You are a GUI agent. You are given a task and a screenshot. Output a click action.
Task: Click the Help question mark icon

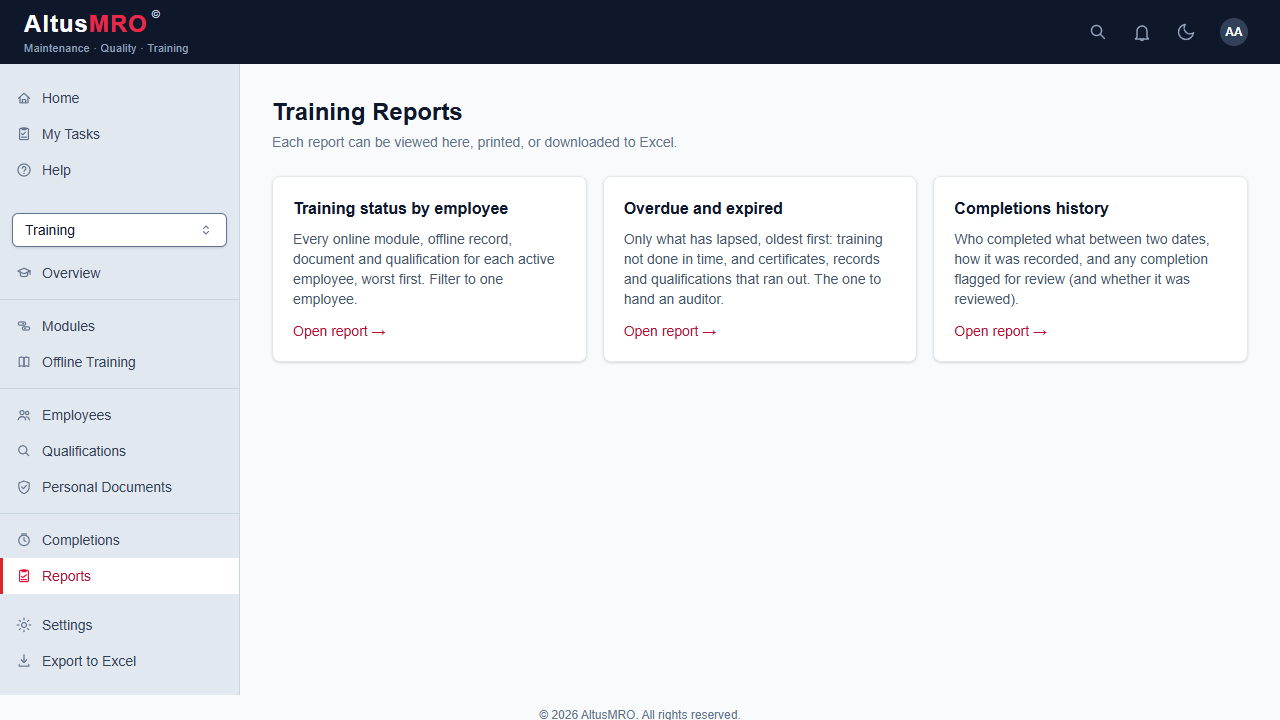(x=24, y=170)
